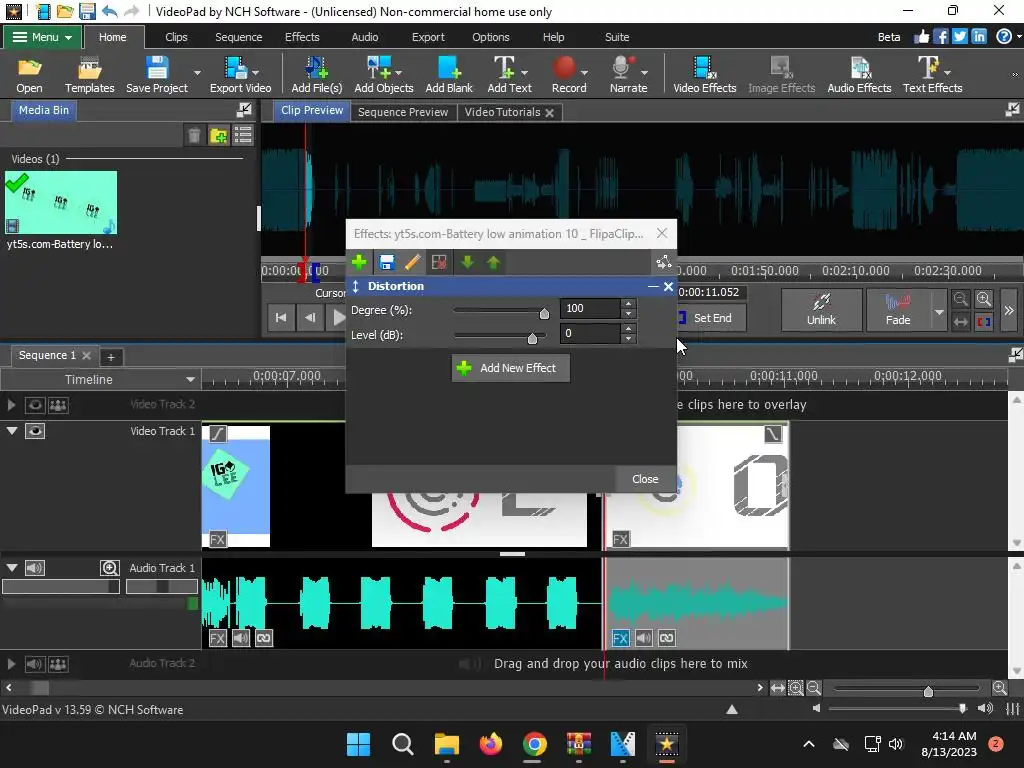1024x768 pixels.
Task: Click Add Blank icon
Action: pos(449,74)
